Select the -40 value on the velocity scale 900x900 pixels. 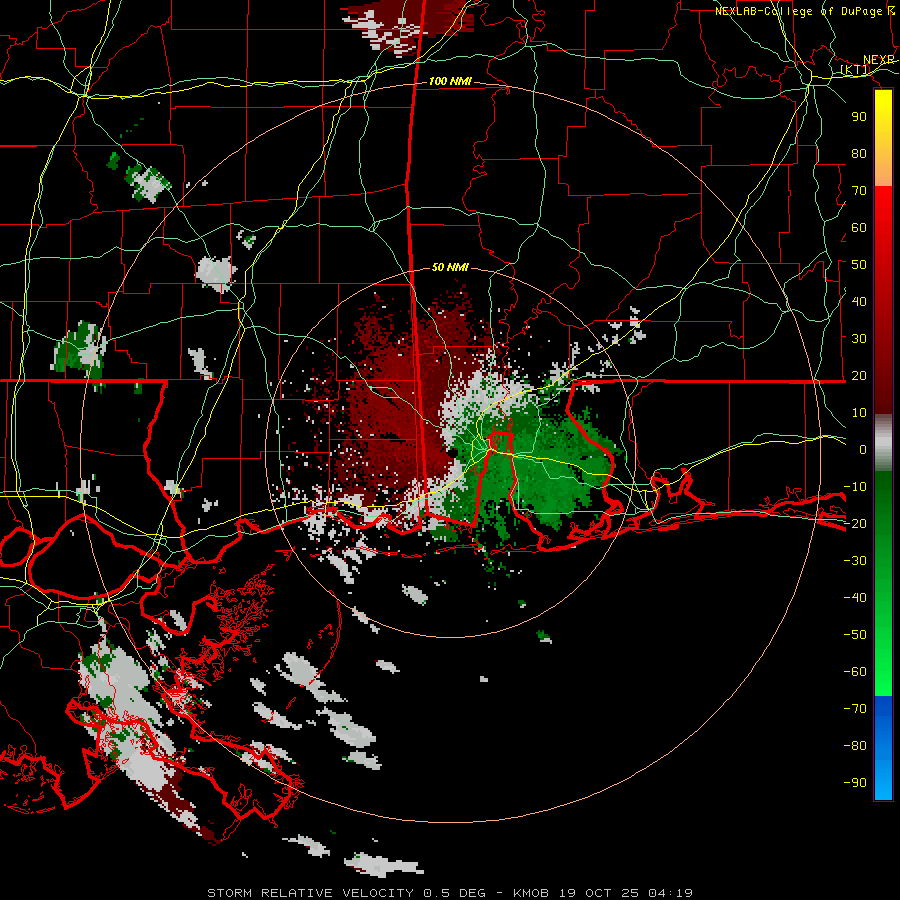(x=855, y=598)
